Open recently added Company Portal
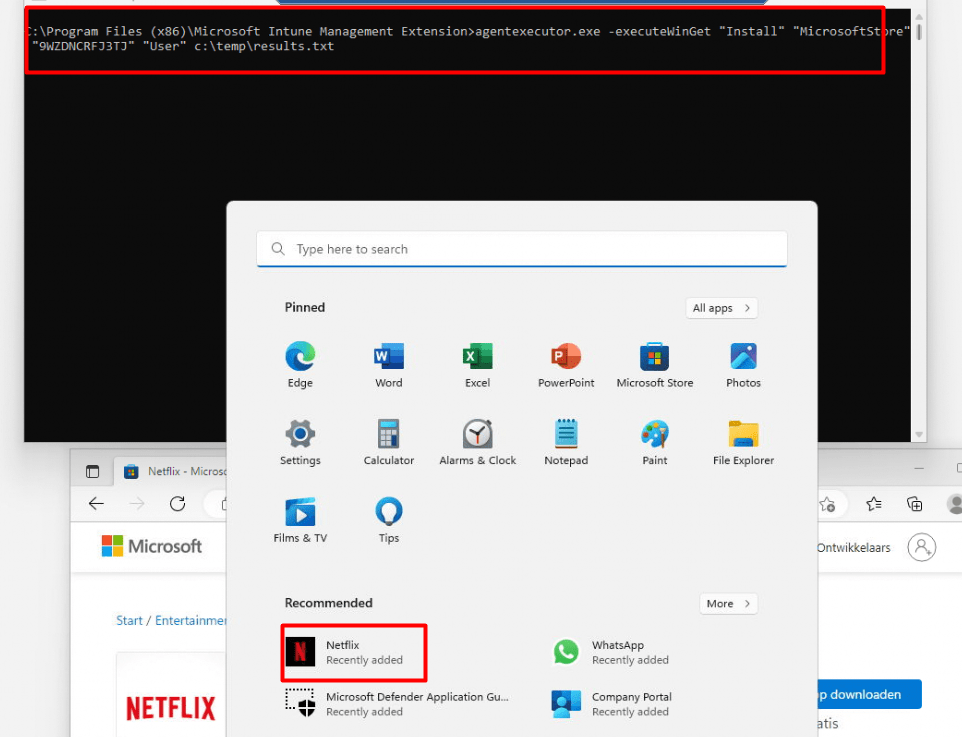 pos(612,704)
